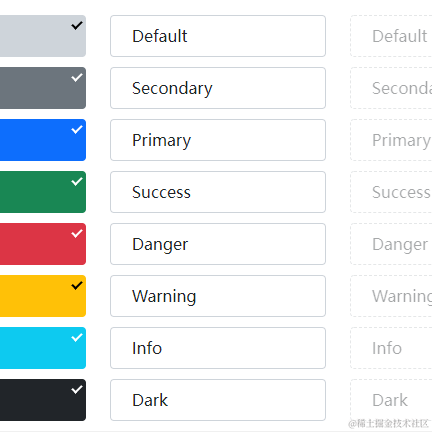This screenshot has height=432, width=432.
Task: Click the checkmark on the black swatch
Action: point(77,390)
